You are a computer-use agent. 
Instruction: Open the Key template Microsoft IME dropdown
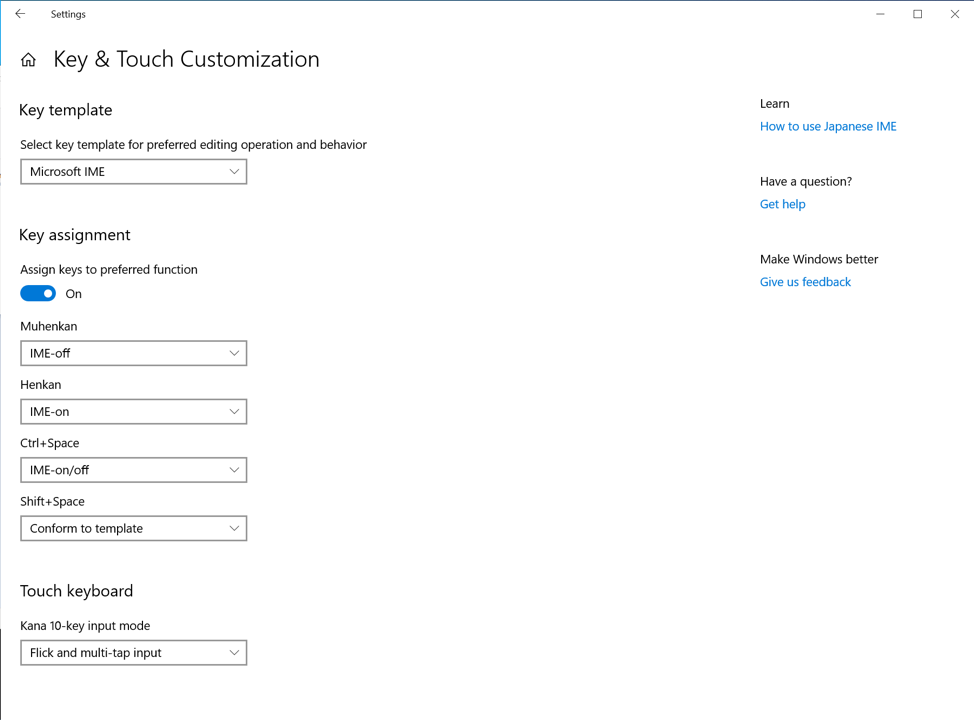pyautogui.click(x=133, y=172)
